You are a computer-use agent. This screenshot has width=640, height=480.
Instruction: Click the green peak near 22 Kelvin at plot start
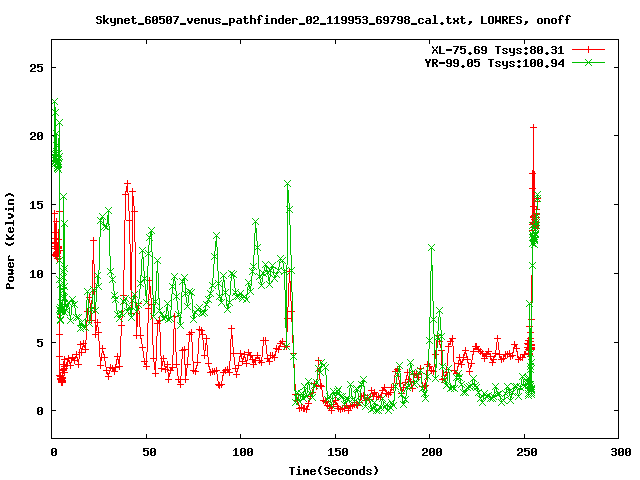coord(55,102)
